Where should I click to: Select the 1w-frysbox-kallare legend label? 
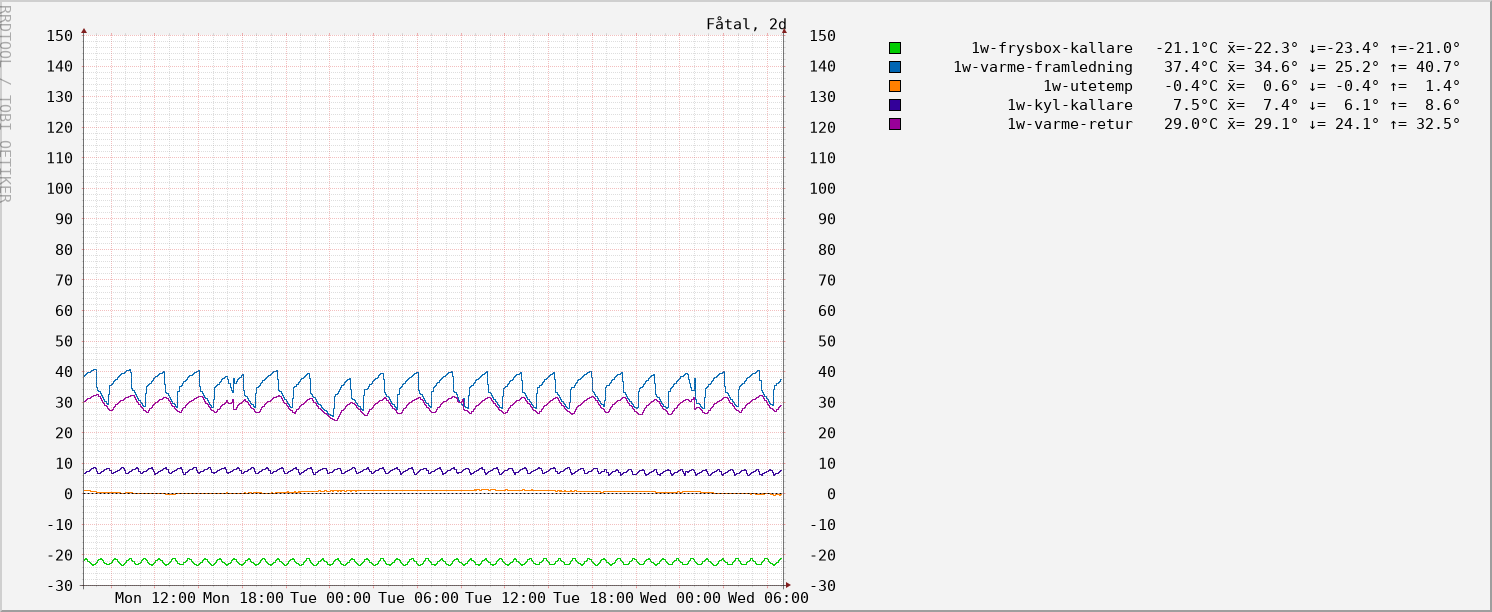point(1051,48)
